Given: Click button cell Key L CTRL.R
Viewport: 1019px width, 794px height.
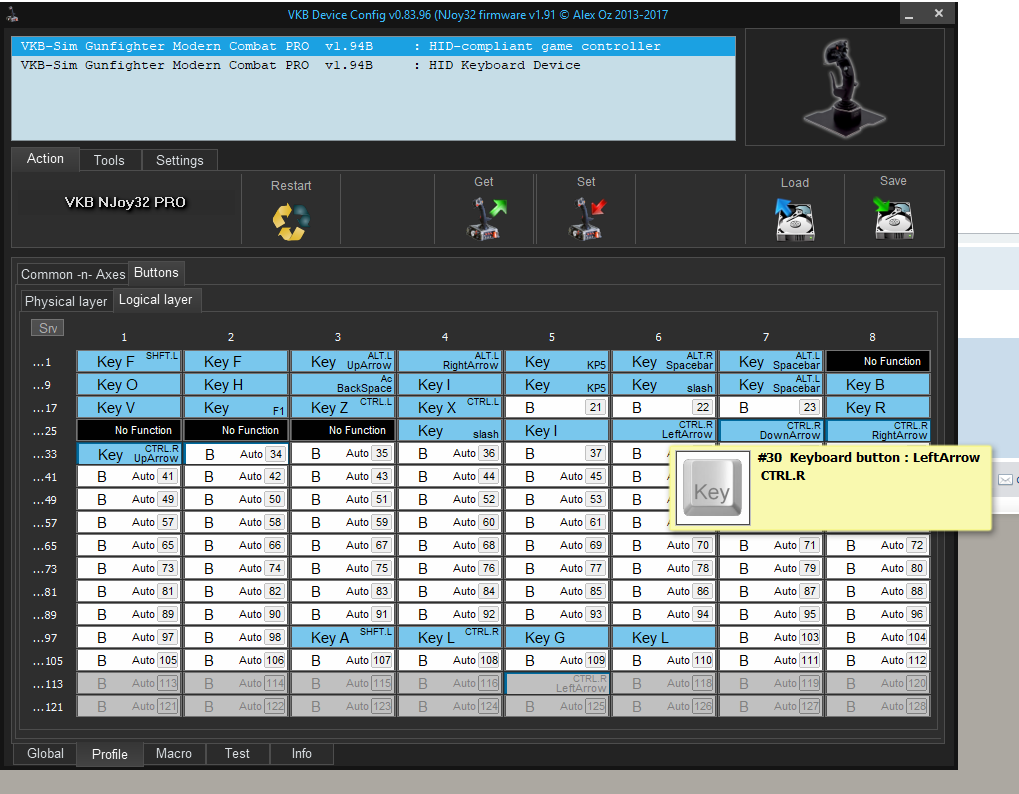Looking at the screenshot, I should click(450, 637).
